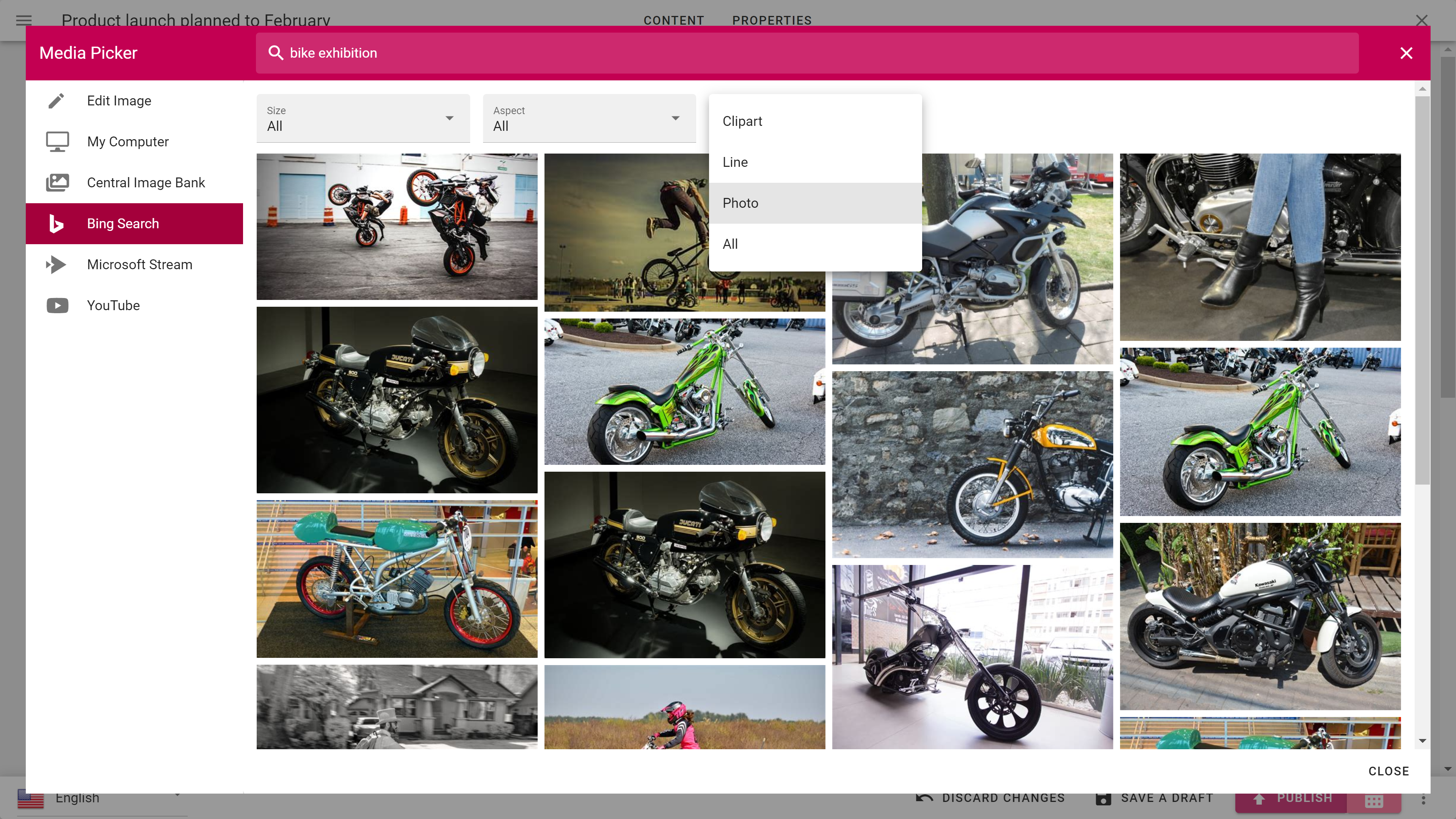Click the magnifier icon in search bar
The width and height of the screenshot is (1456, 819).
(x=275, y=53)
